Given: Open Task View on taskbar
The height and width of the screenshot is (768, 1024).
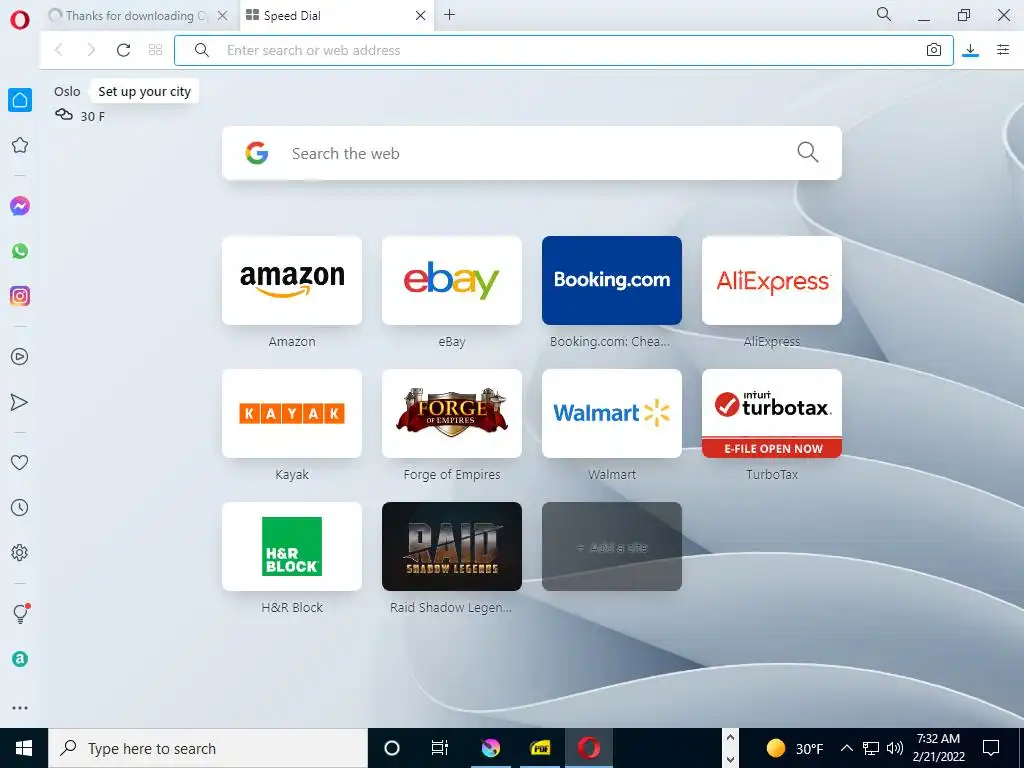Looking at the screenshot, I should pyautogui.click(x=440, y=748).
